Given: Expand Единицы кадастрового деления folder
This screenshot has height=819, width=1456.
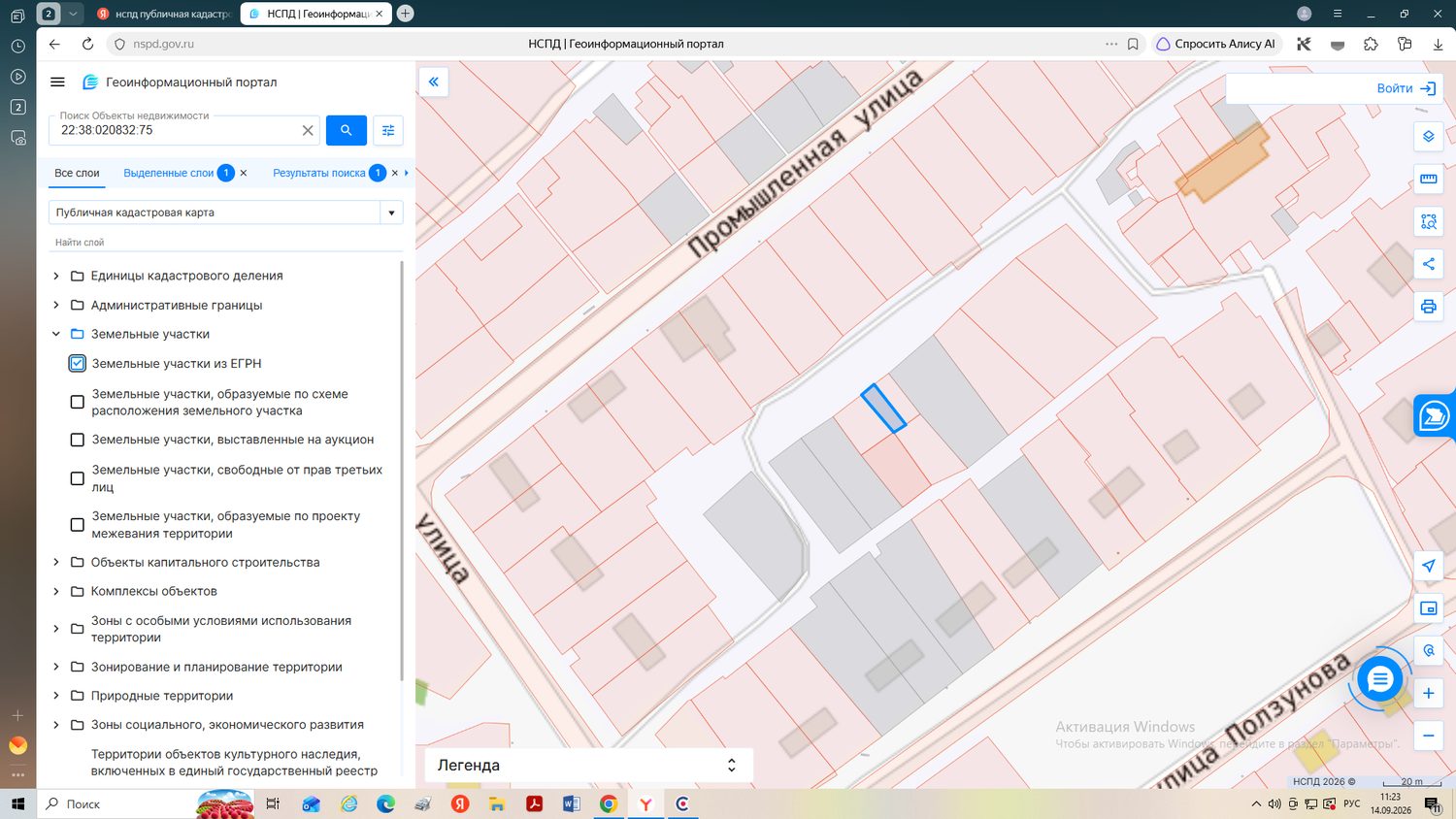Looking at the screenshot, I should point(56,276).
